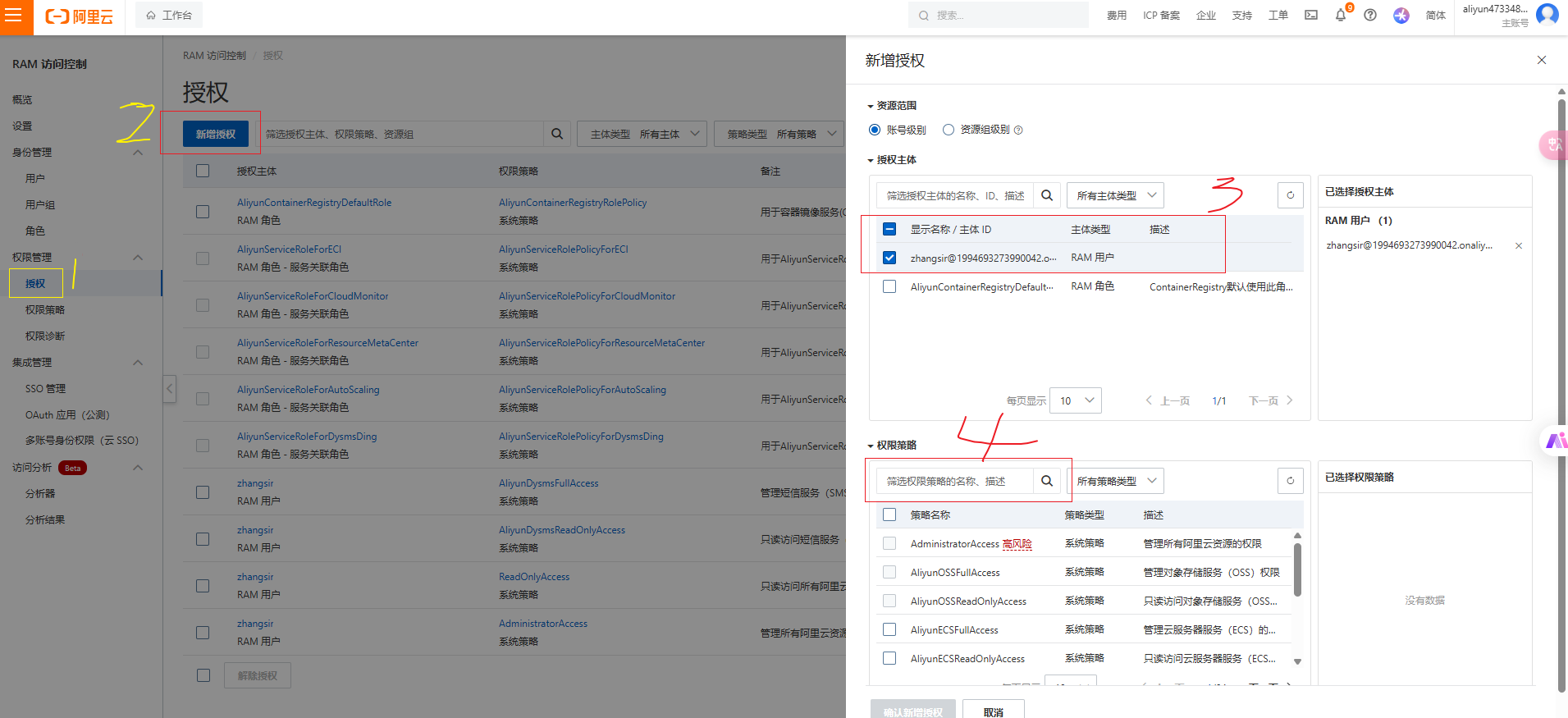Open the page size 10 dropdown
This screenshot has height=718, width=1568.
coord(1076,400)
